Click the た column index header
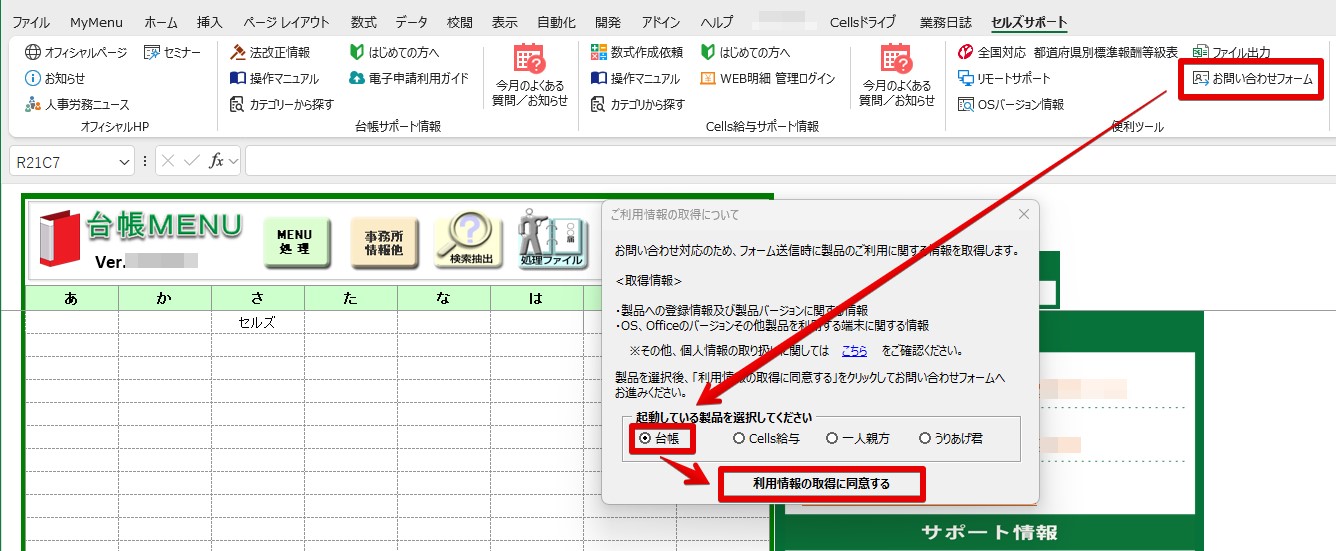This screenshot has width=1336, height=551. click(x=351, y=297)
